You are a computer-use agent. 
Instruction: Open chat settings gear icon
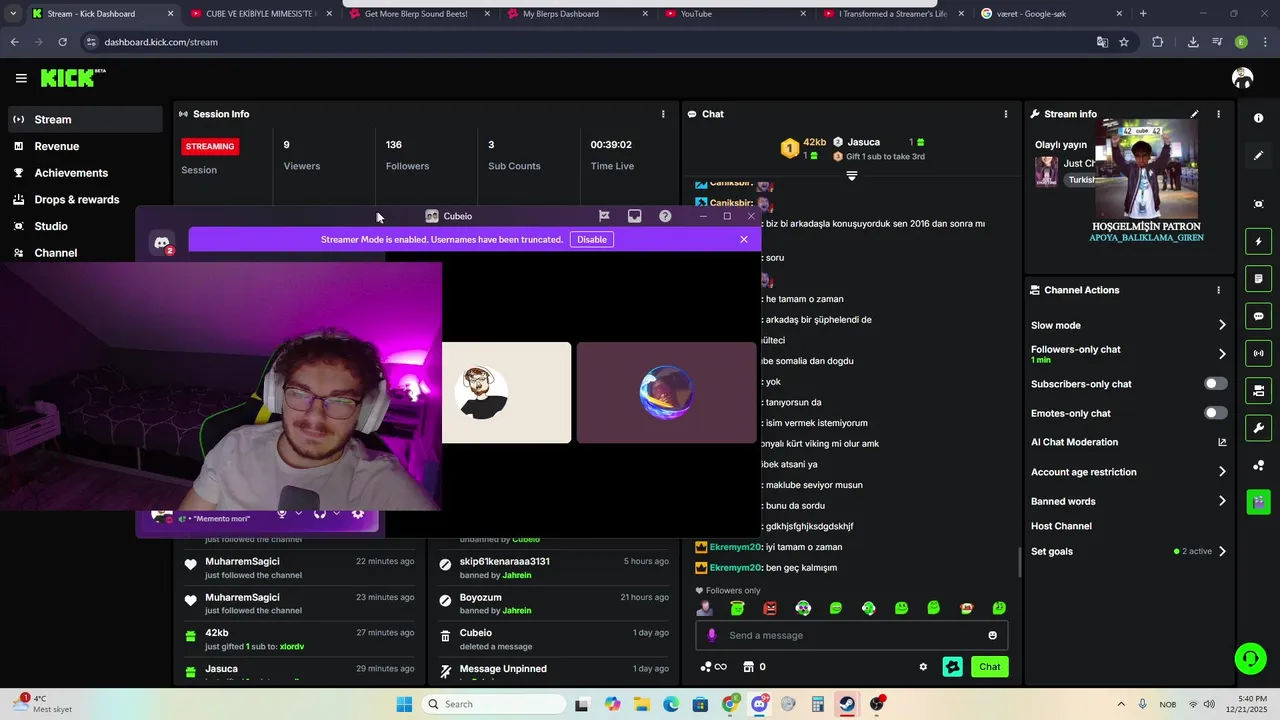tap(923, 667)
